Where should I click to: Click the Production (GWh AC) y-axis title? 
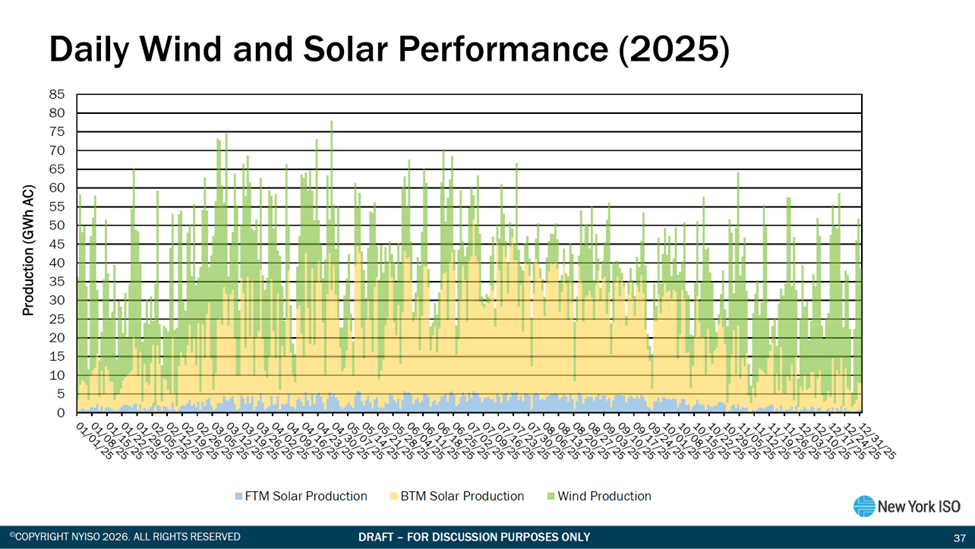click(x=29, y=251)
